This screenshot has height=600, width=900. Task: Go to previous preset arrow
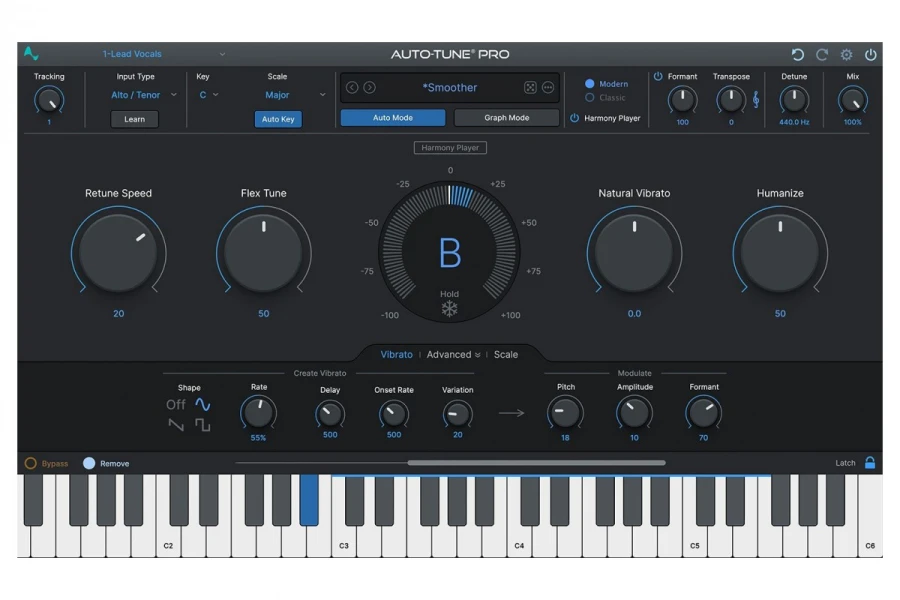pyautogui.click(x=352, y=87)
